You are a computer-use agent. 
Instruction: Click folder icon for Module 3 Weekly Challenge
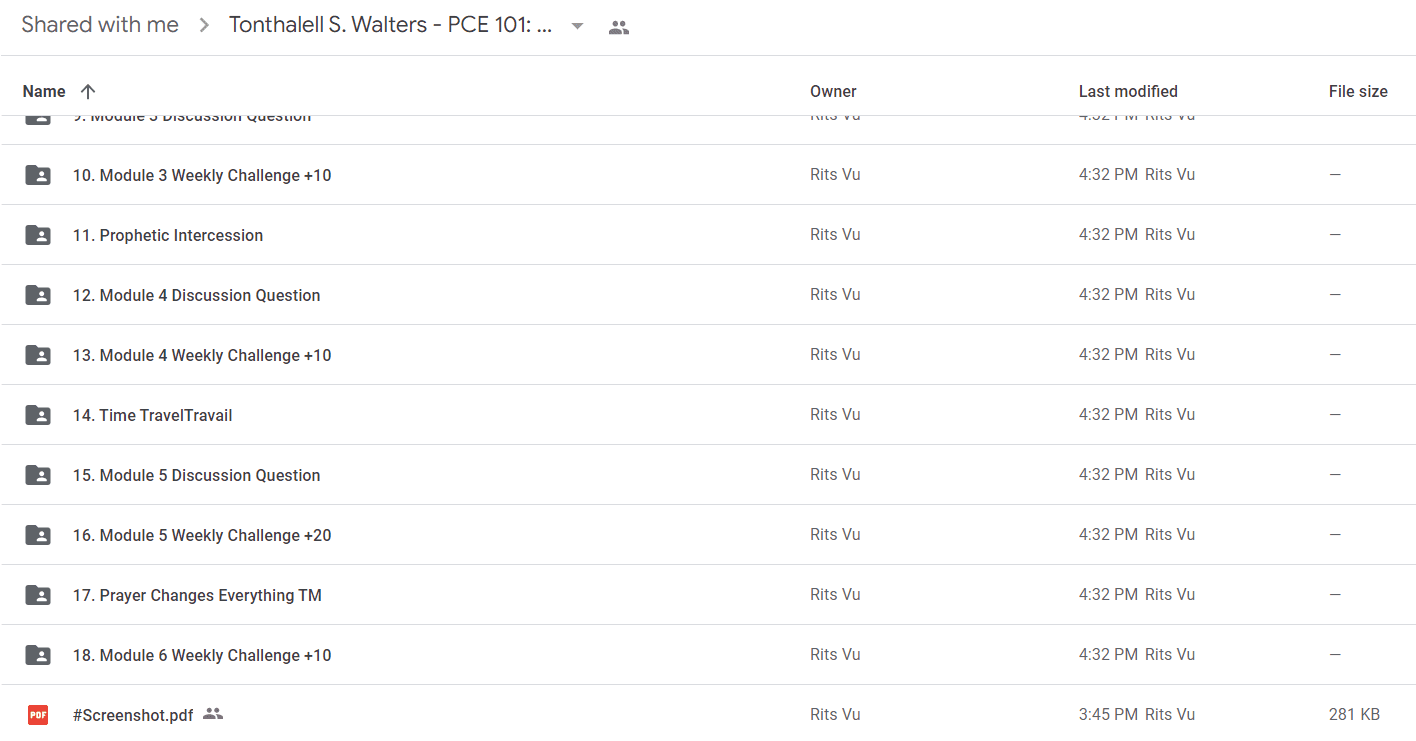point(38,175)
